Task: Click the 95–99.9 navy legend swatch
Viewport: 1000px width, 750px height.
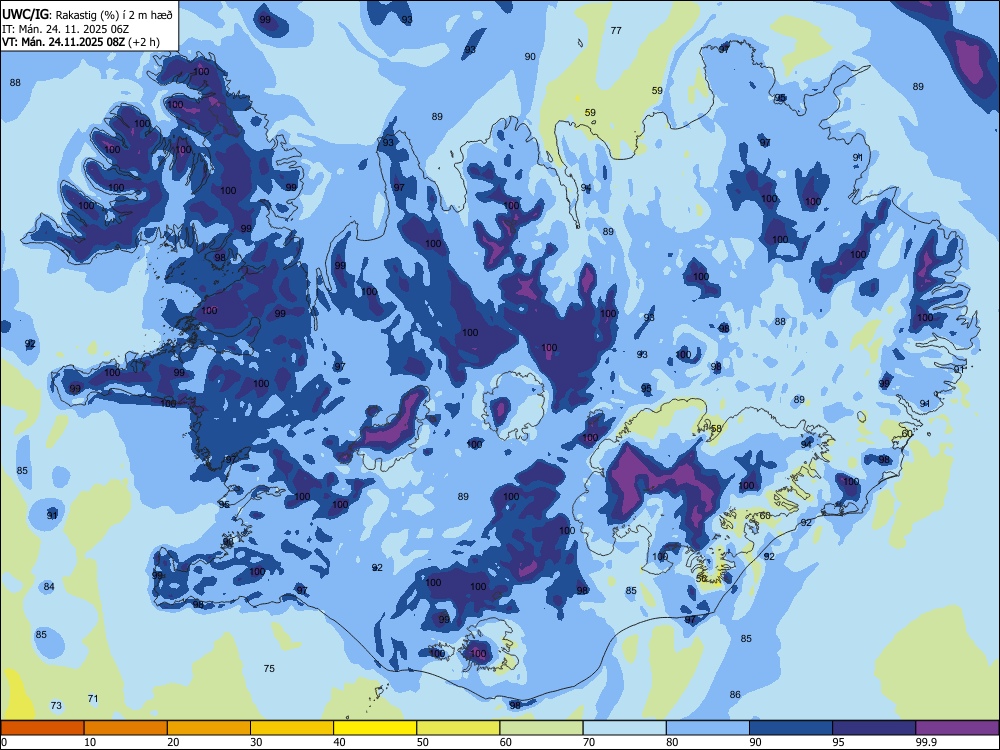Action: 874,728
